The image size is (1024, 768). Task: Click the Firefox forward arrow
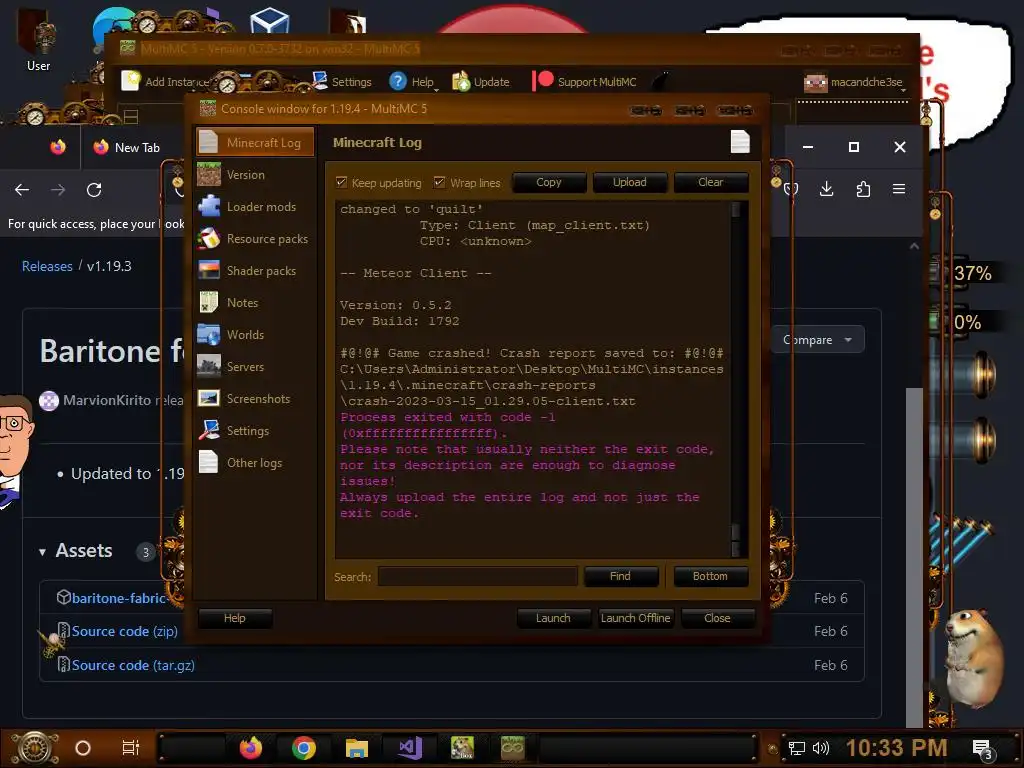coord(58,189)
